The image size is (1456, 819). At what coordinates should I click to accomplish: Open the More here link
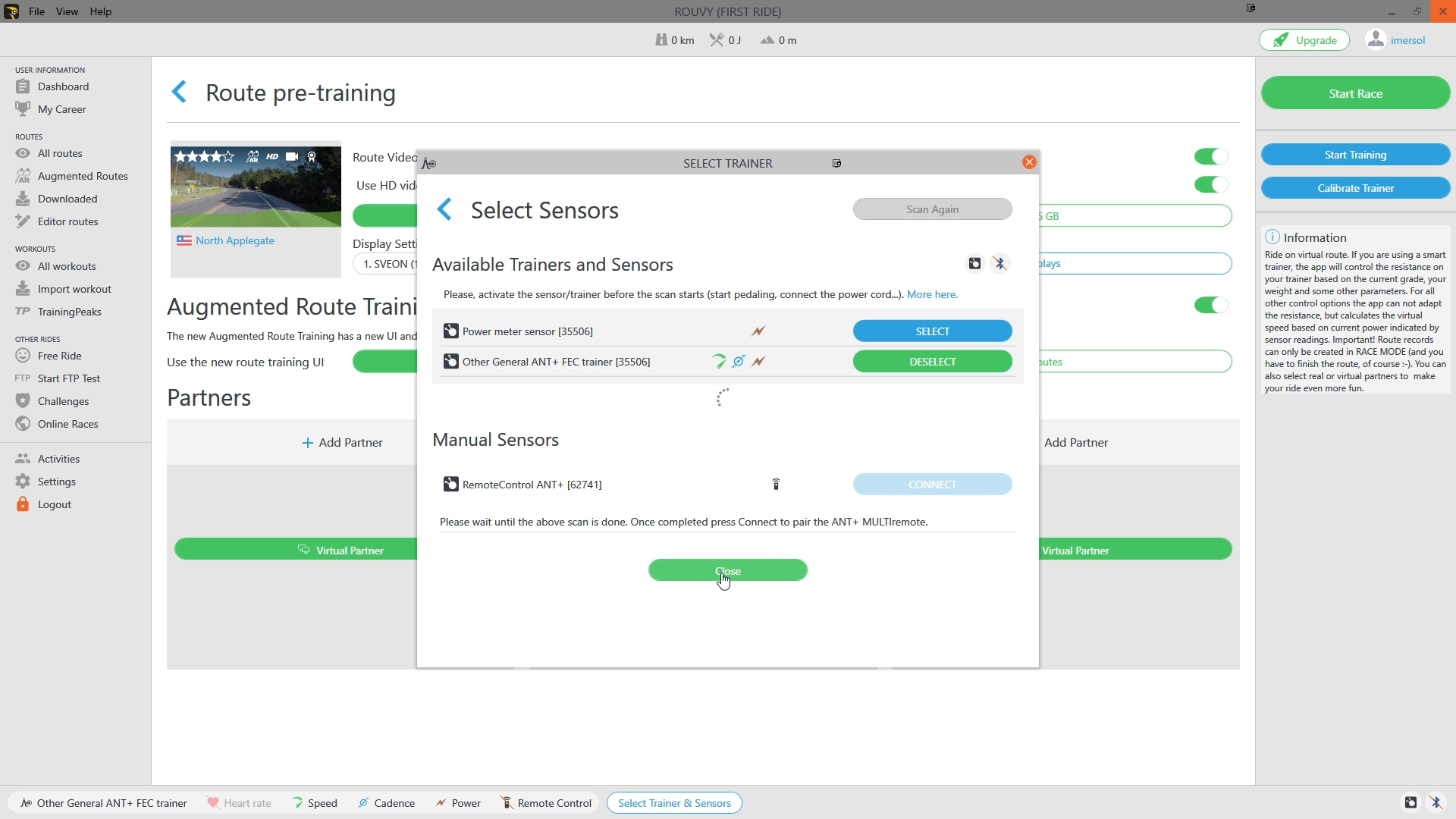click(932, 294)
